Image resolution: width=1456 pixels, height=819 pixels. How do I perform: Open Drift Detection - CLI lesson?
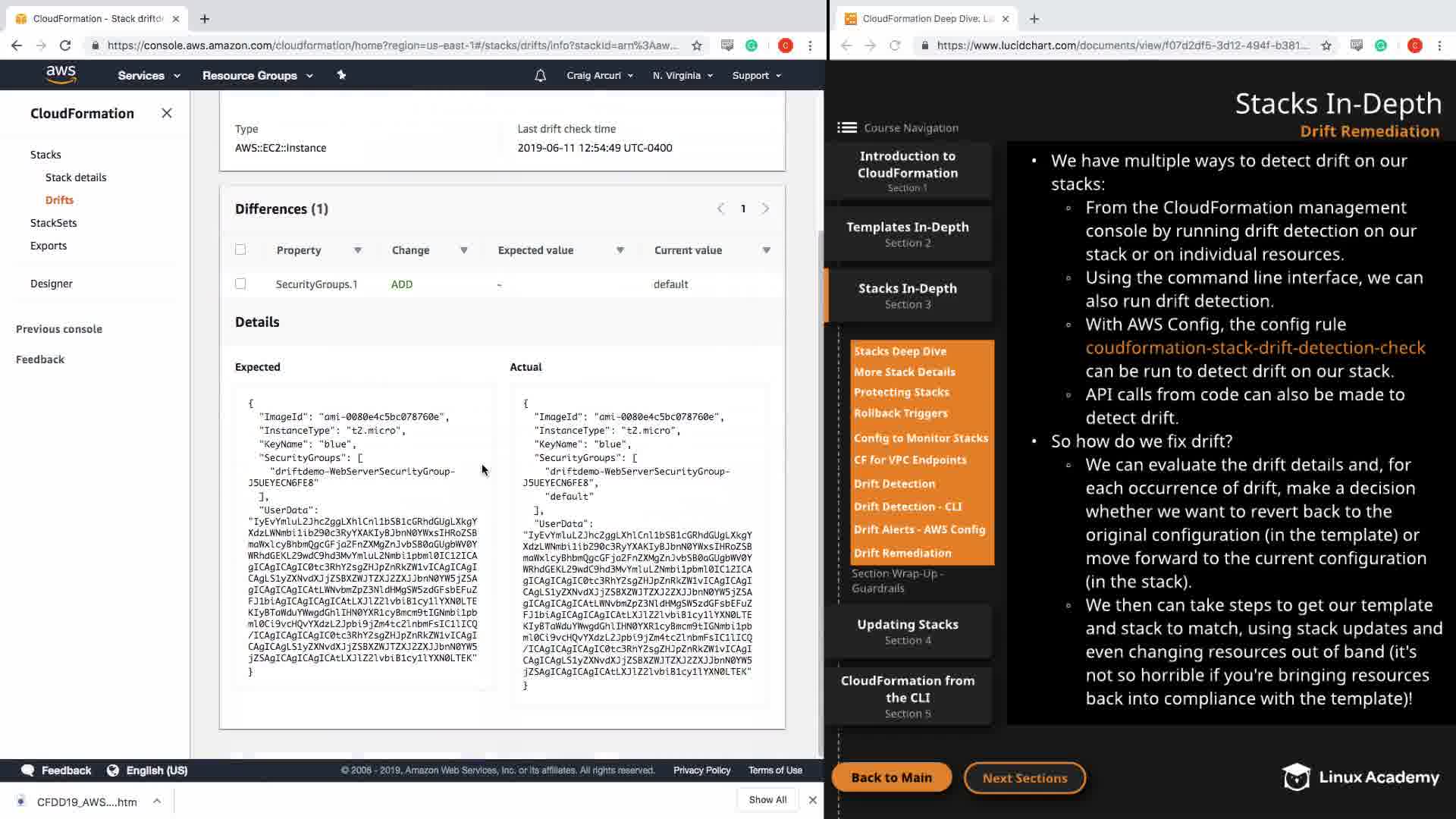(907, 507)
